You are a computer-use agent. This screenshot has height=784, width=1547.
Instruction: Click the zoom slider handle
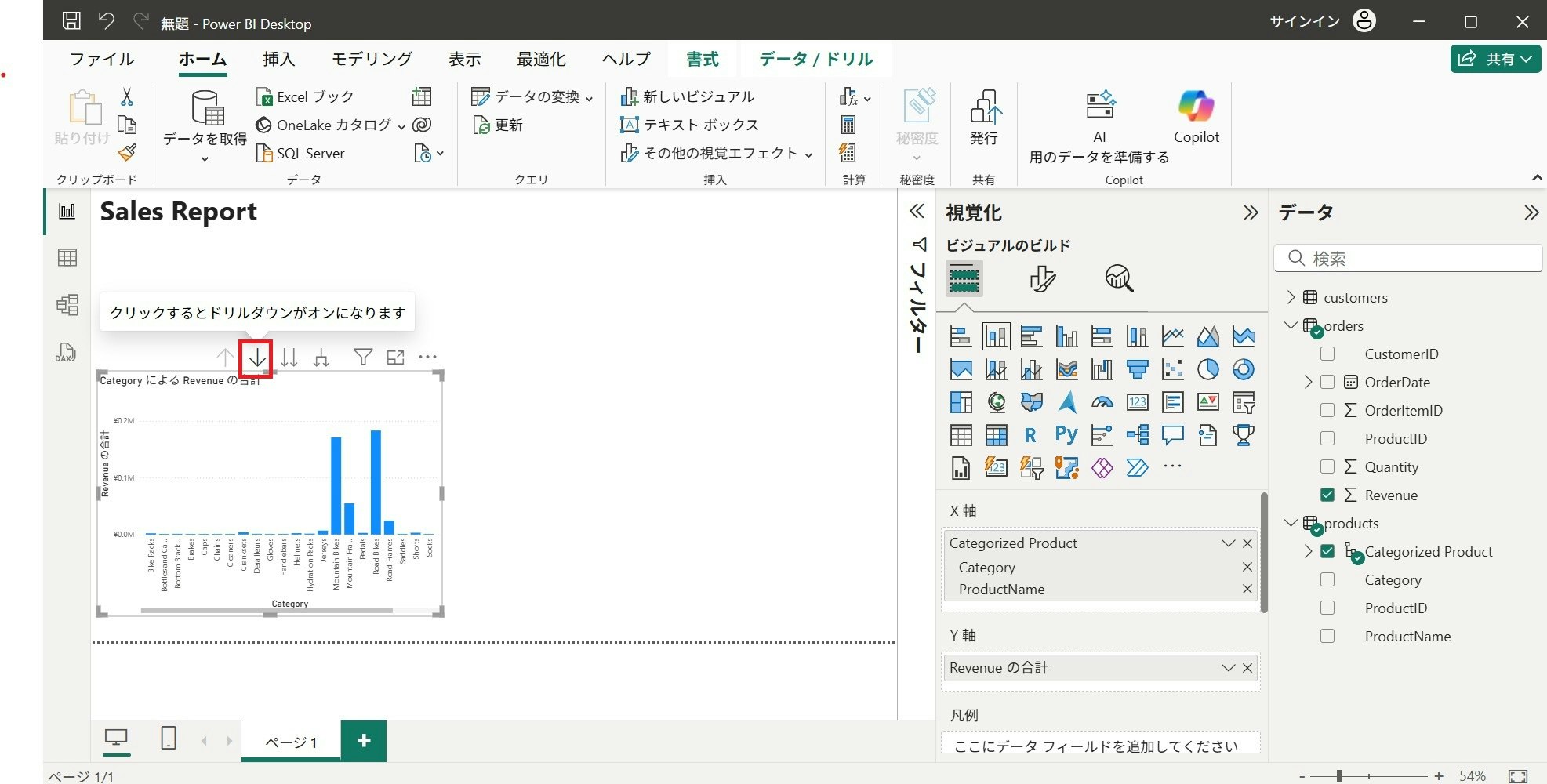1339,776
